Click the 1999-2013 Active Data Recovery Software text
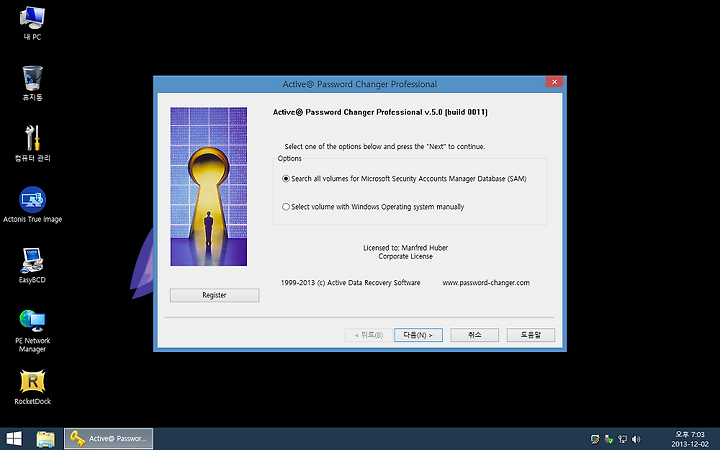This screenshot has width=720, height=450. coord(350,282)
